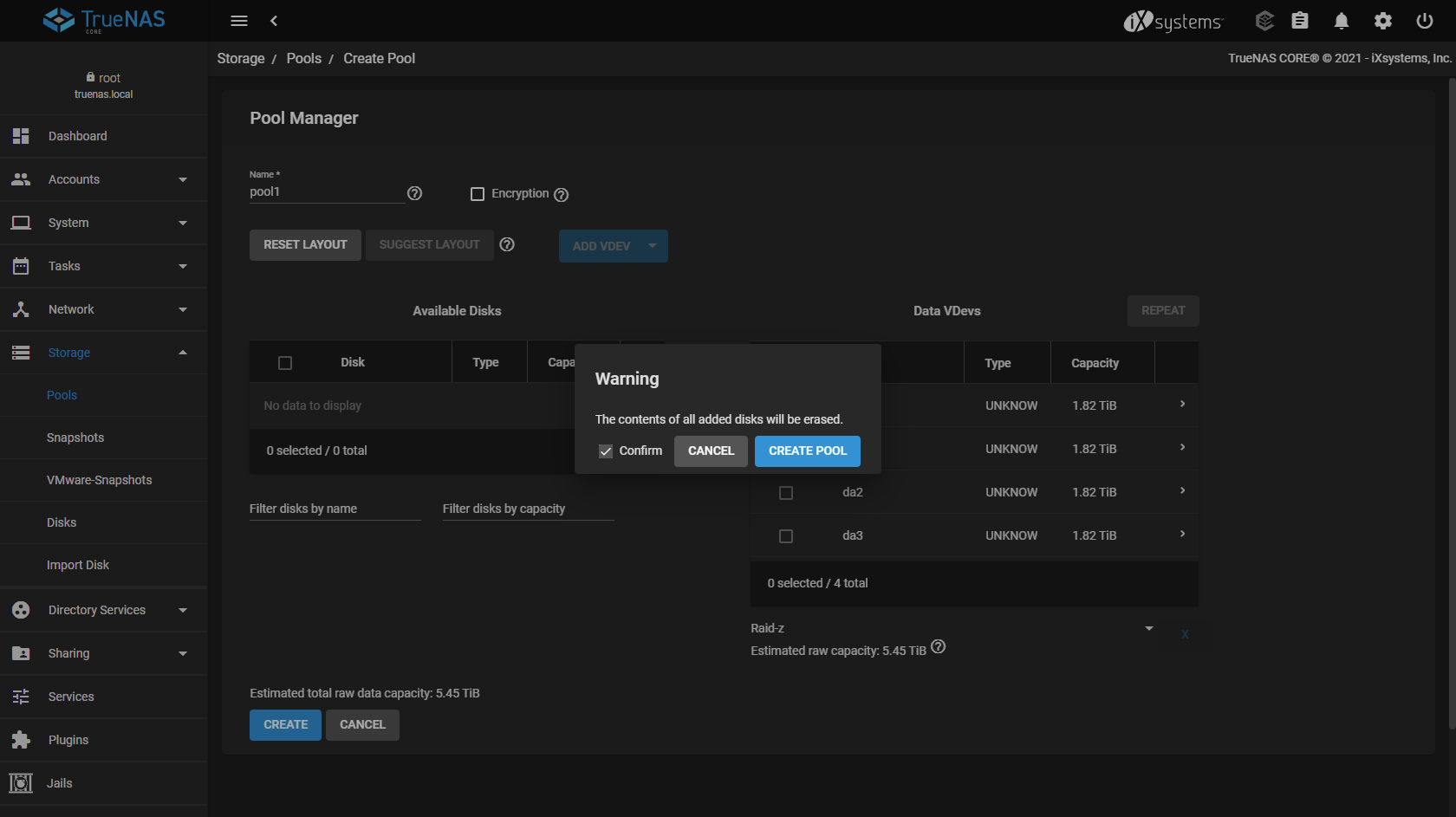Click the pool name input field

pyautogui.click(x=327, y=192)
